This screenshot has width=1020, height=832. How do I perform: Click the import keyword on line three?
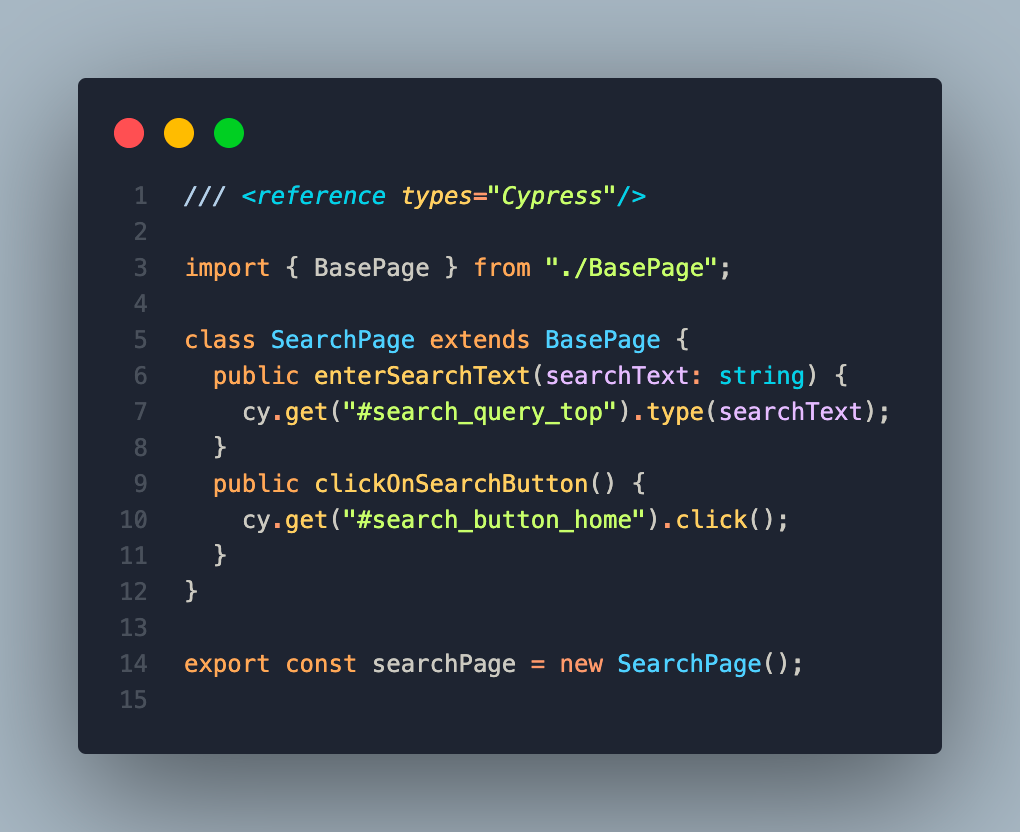(x=227, y=268)
